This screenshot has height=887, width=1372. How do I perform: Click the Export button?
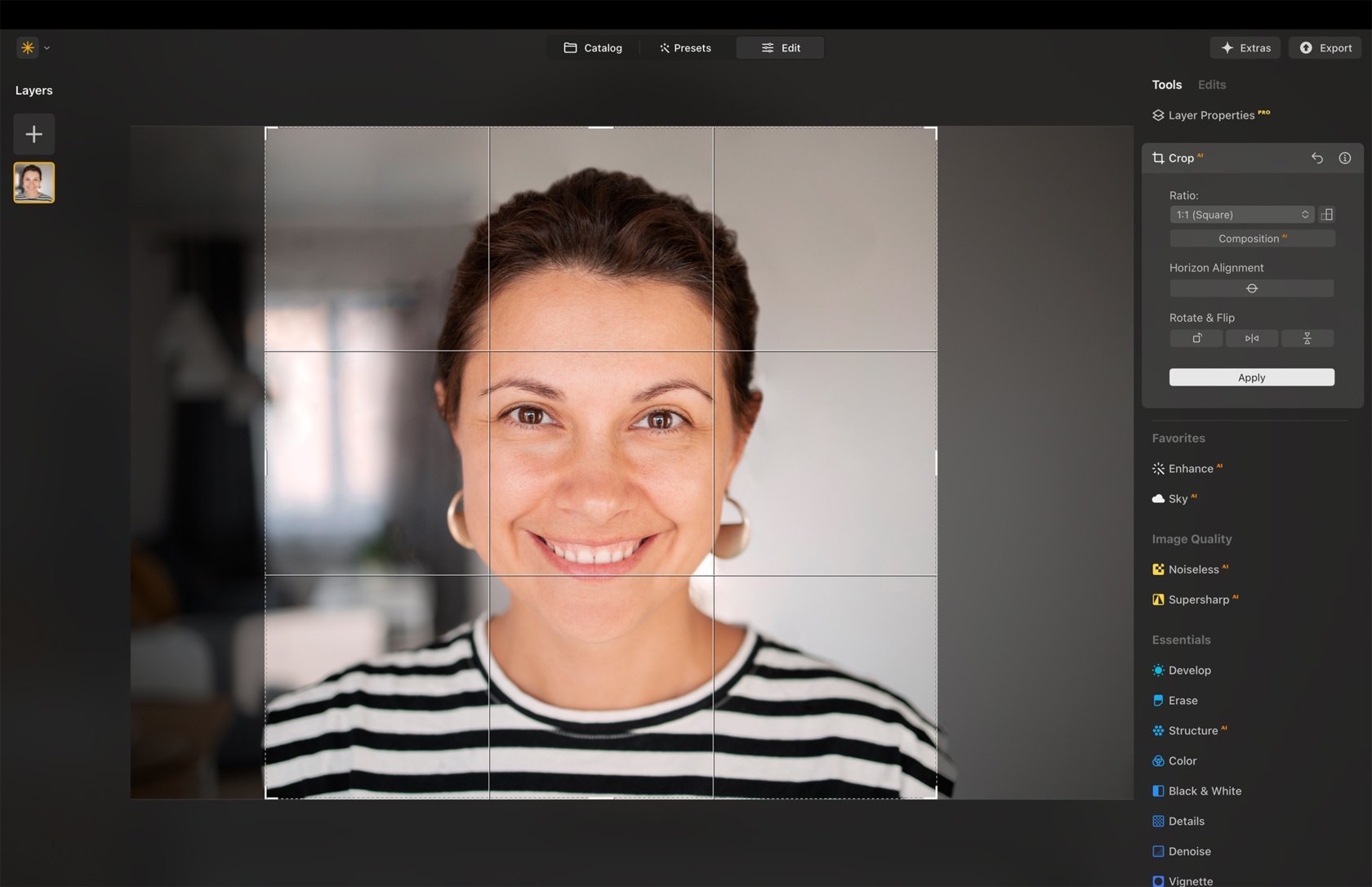[x=1325, y=48]
